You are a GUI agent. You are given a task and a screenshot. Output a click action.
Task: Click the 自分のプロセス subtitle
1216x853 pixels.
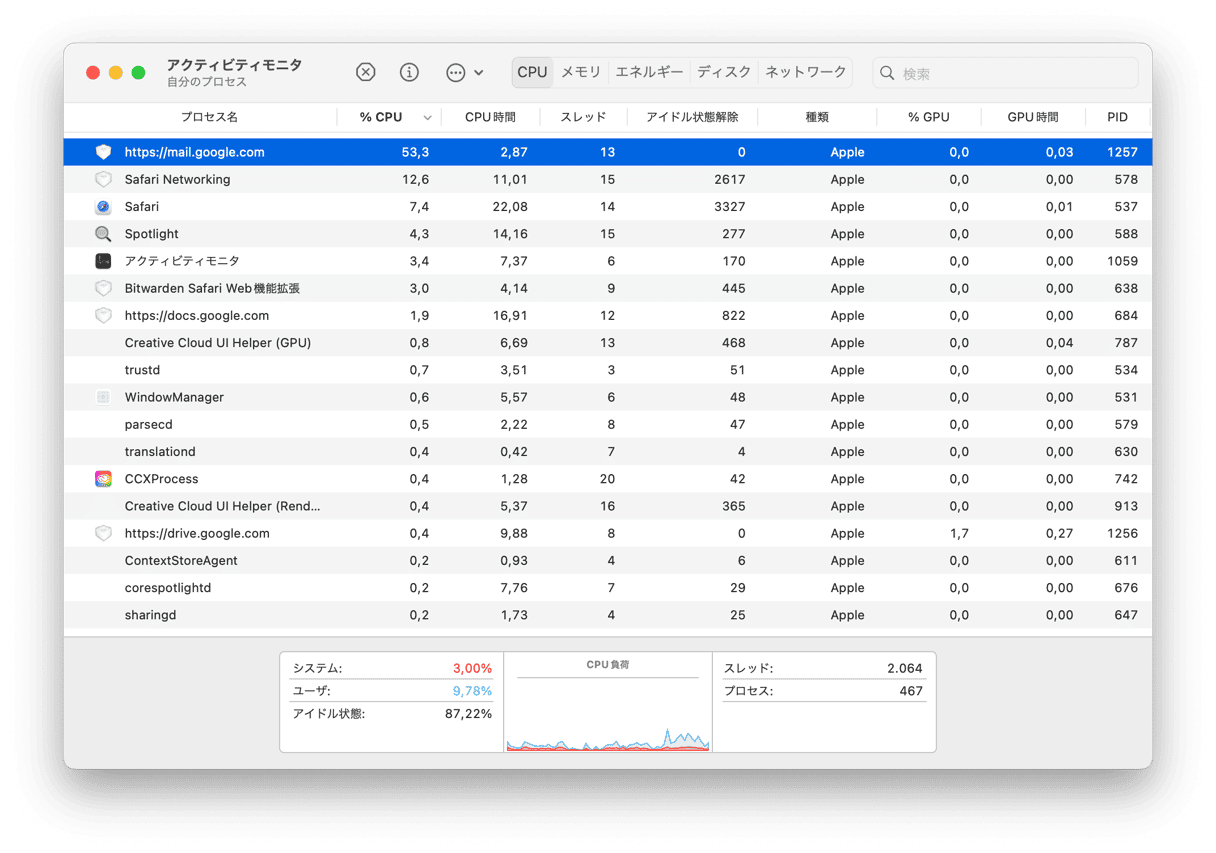click(x=206, y=82)
